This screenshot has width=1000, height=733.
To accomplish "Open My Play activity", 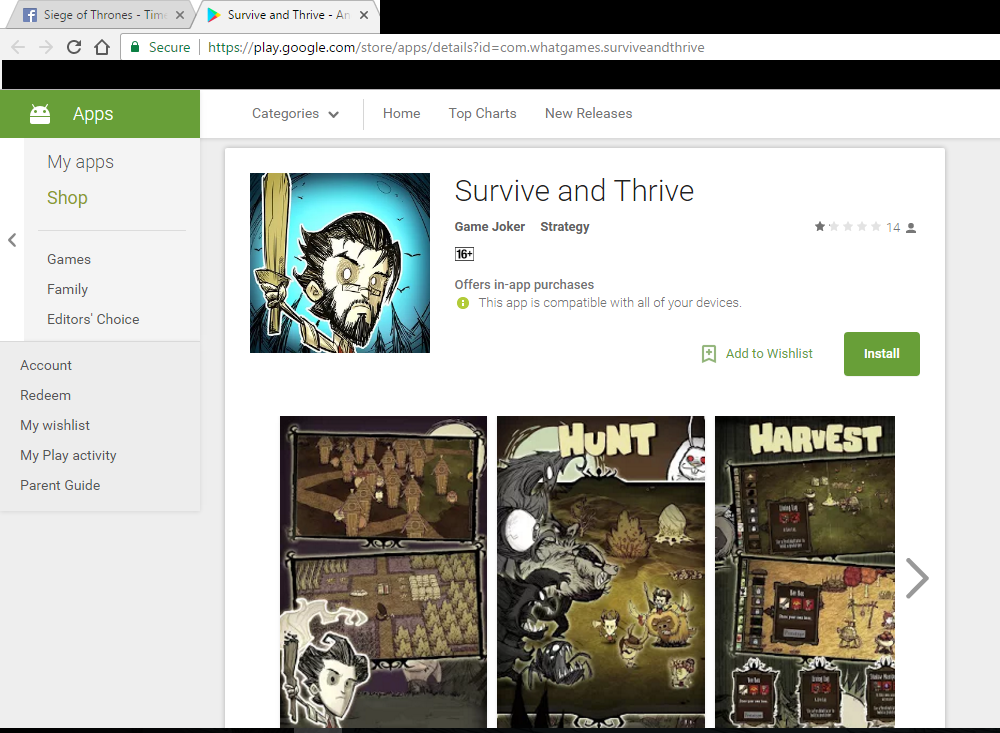I will pyautogui.click(x=68, y=455).
